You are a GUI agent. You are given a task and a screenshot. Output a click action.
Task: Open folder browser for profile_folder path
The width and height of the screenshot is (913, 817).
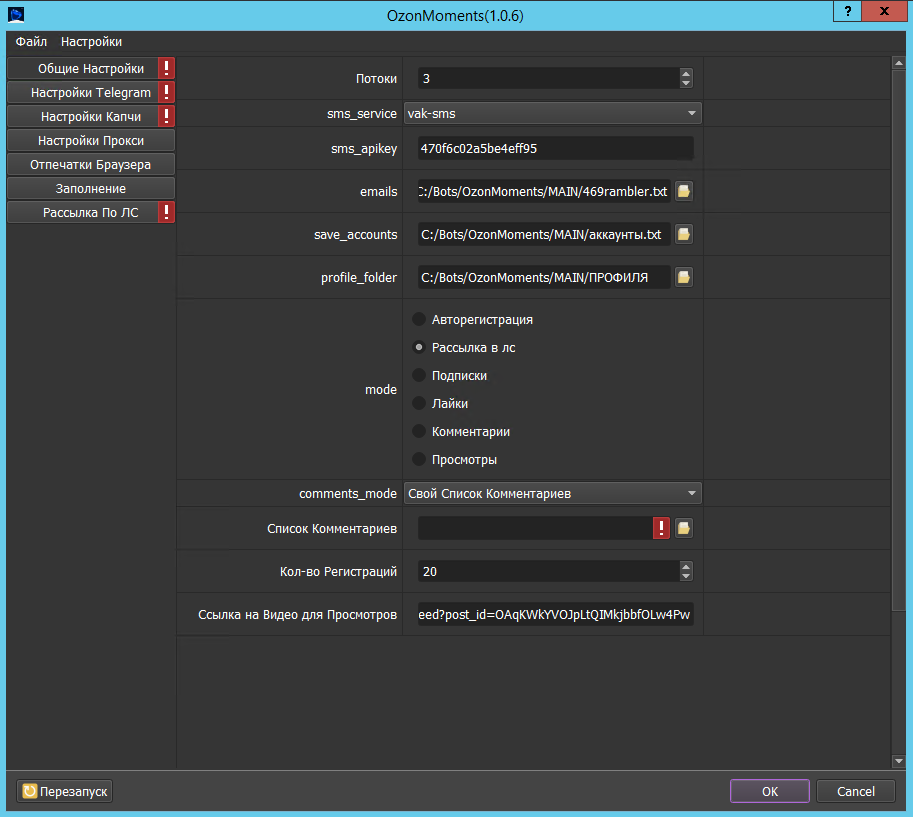[684, 277]
